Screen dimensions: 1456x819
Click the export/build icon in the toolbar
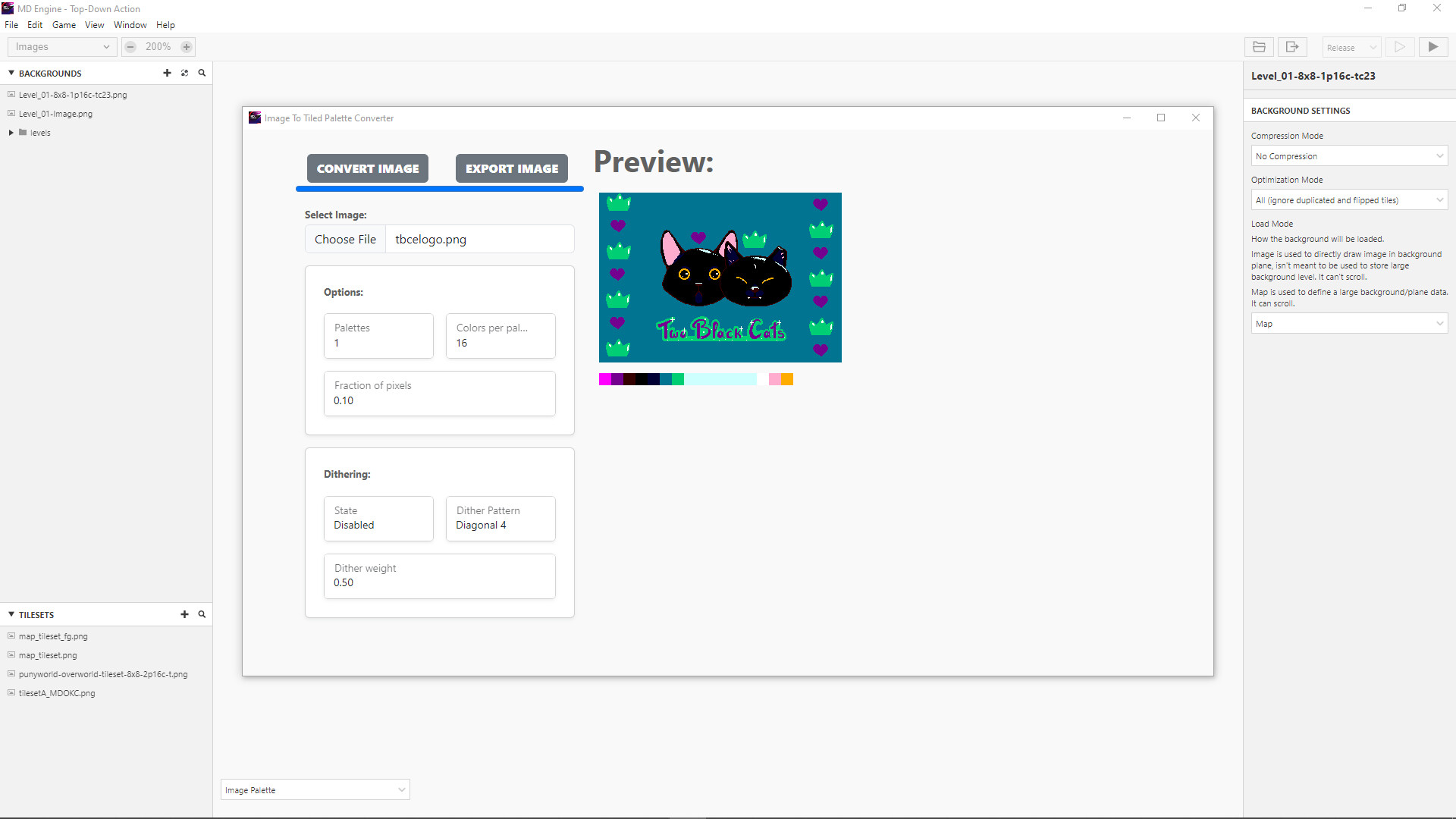click(1291, 46)
